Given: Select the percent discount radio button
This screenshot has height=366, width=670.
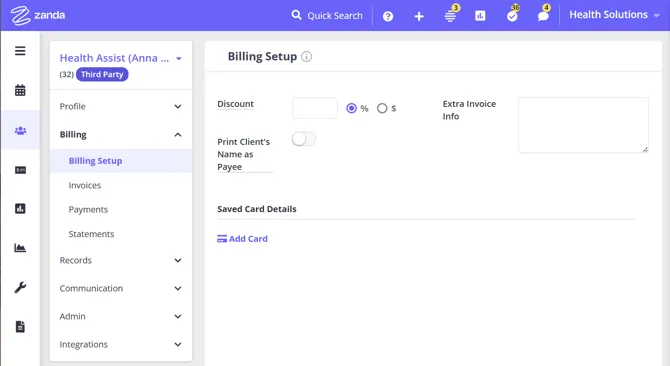Looking at the screenshot, I should (x=351, y=108).
